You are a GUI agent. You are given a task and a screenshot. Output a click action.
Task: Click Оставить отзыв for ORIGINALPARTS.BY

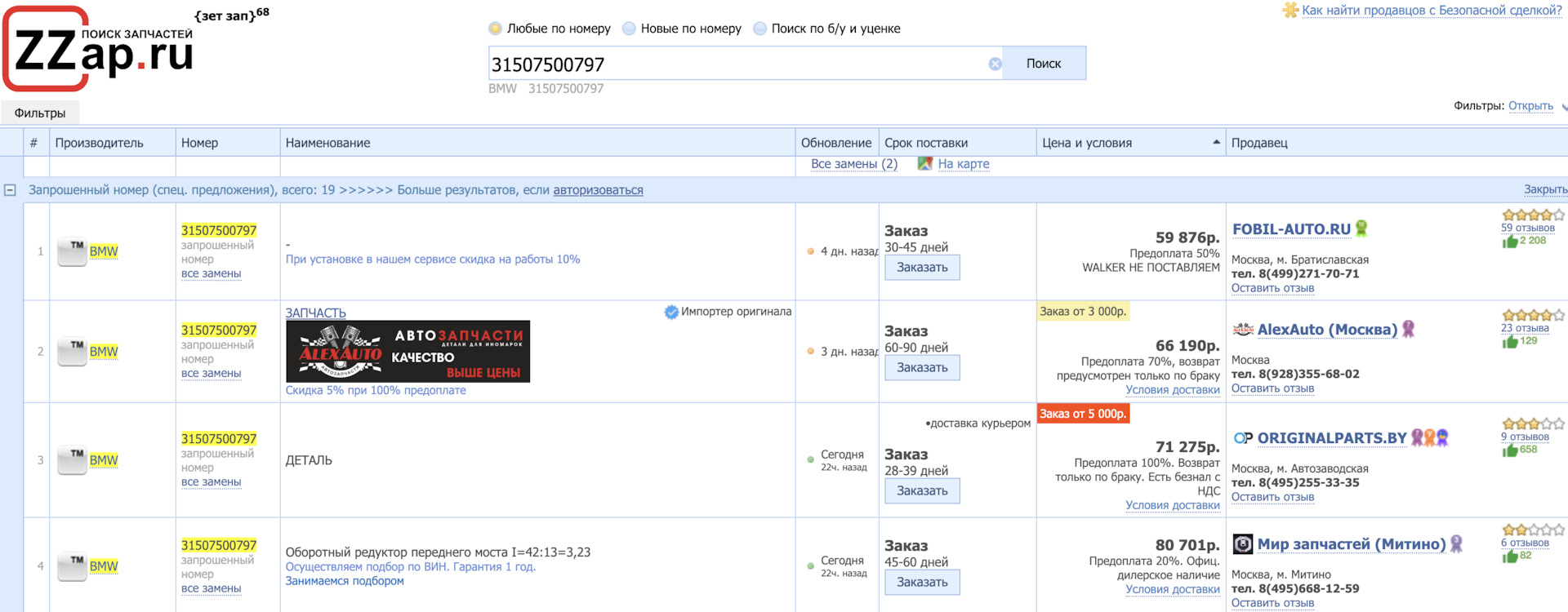click(x=1272, y=497)
